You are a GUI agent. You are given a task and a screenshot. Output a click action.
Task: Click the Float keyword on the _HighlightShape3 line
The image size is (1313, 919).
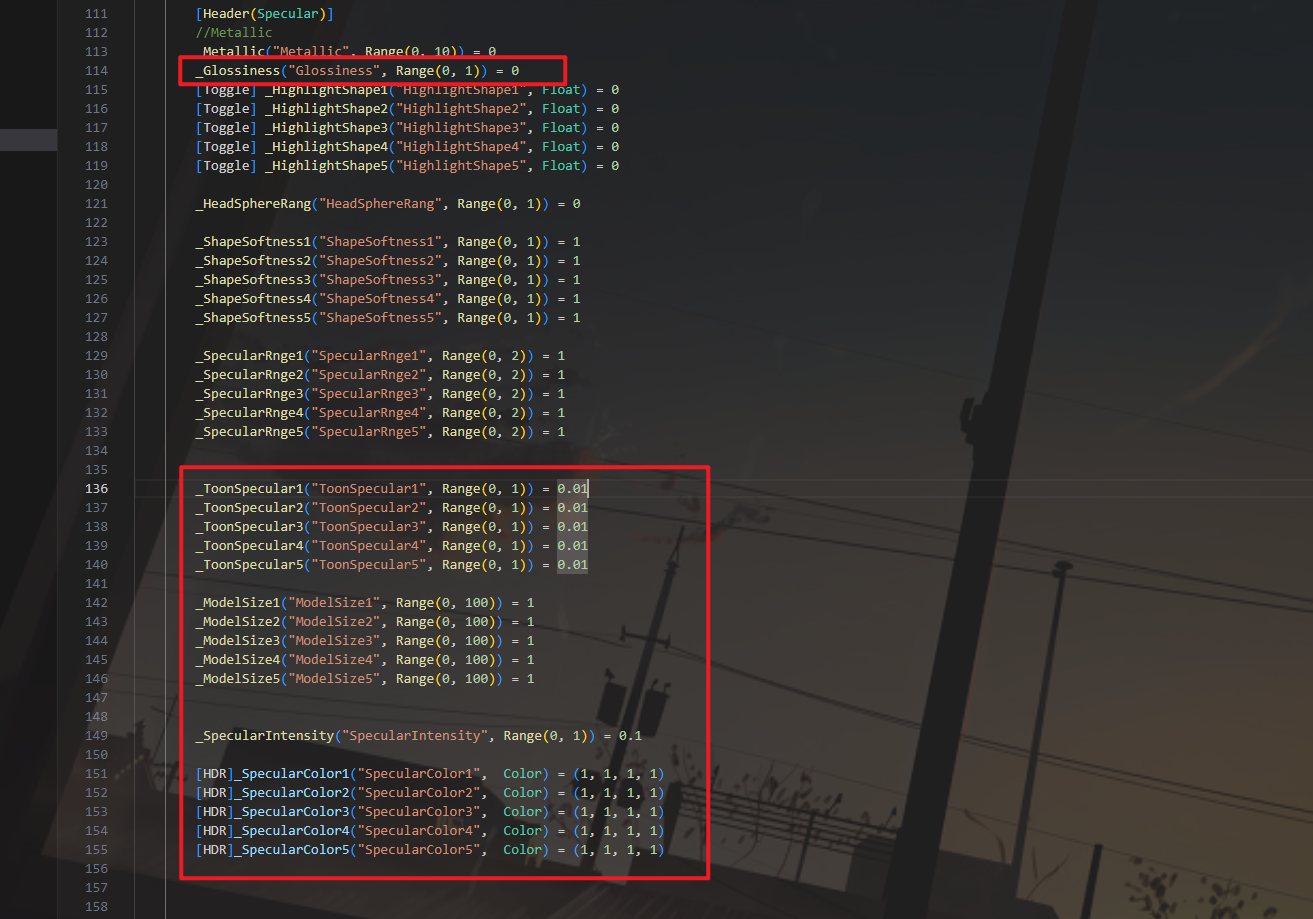(561, 128)
